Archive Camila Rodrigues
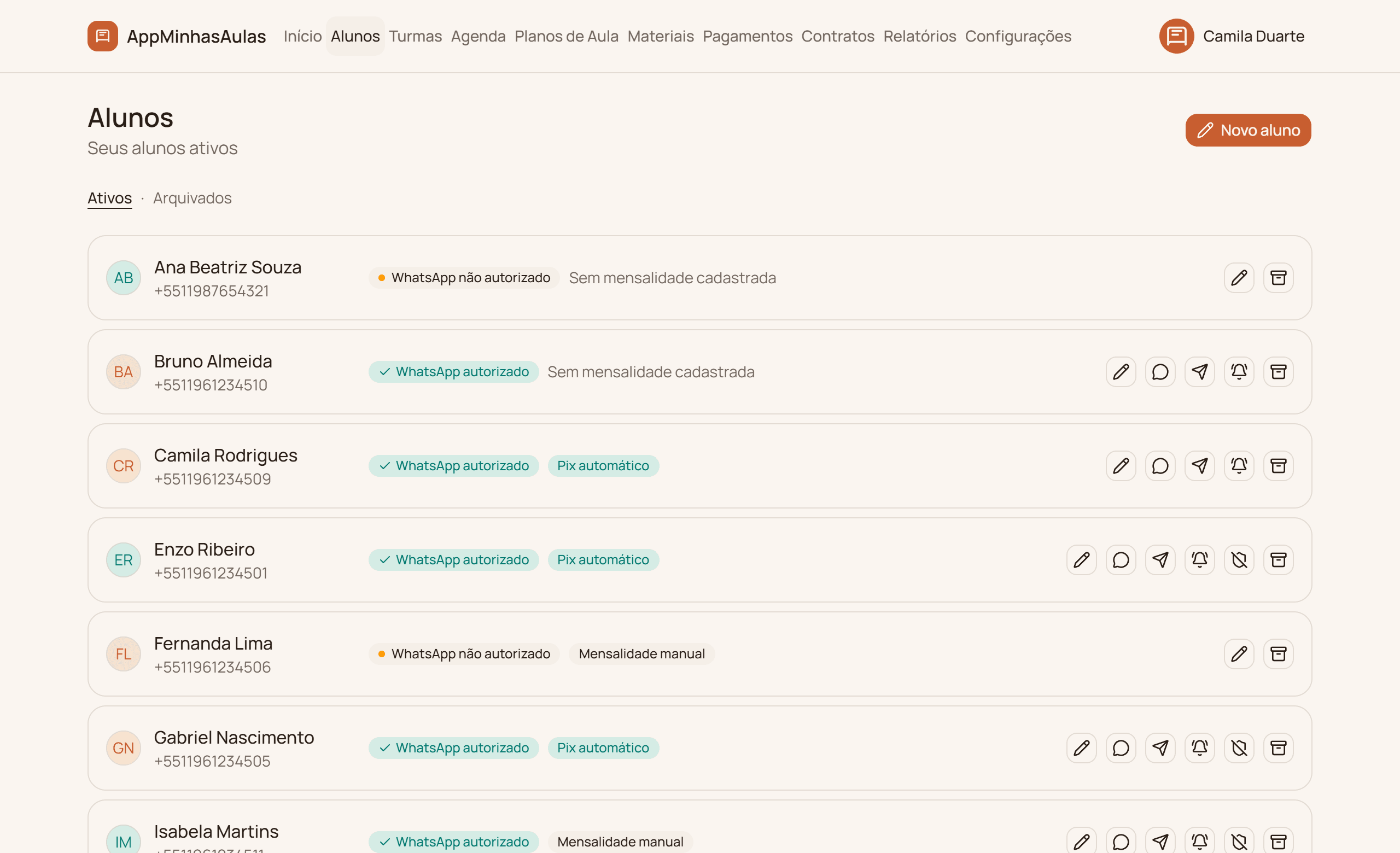Viewport: 1400px width, 853px height. pos(1278,466)
